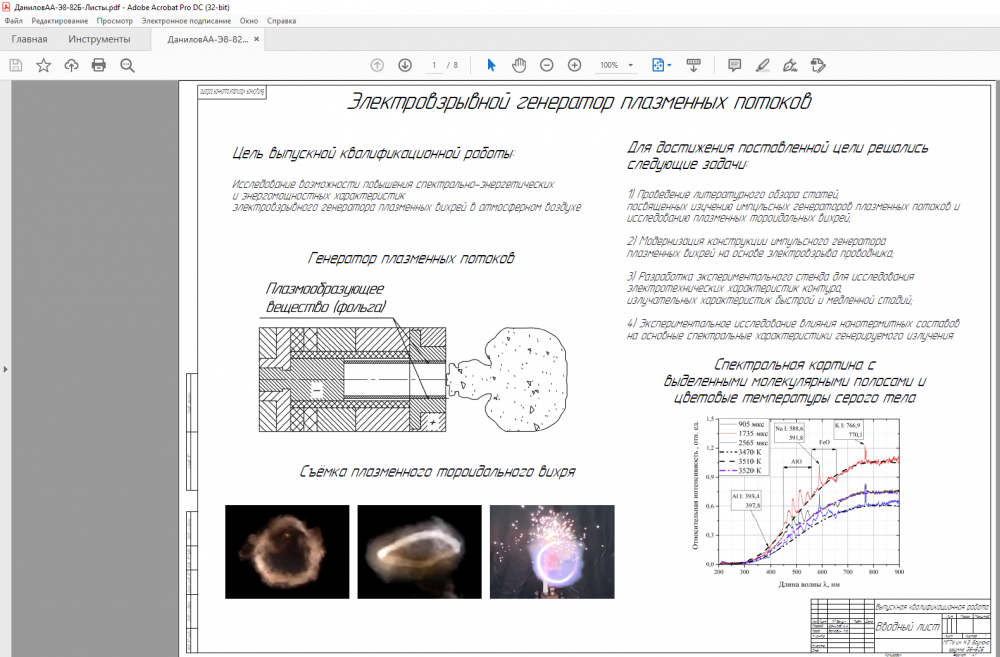Viewport: 1000px width, 657px height.
Task: Click the star bookmark icon
Action: 43,65
